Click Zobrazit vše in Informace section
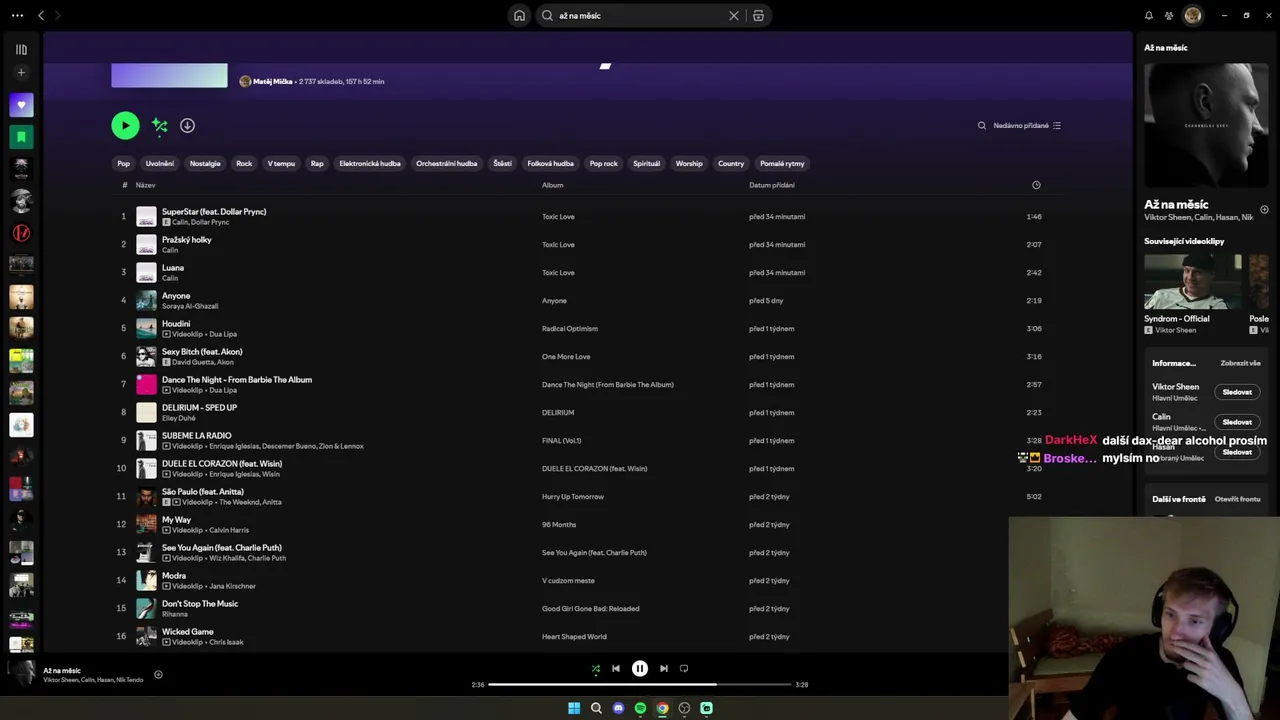The width and height of the screenshot is (1280, 720). pos(1240,363)
